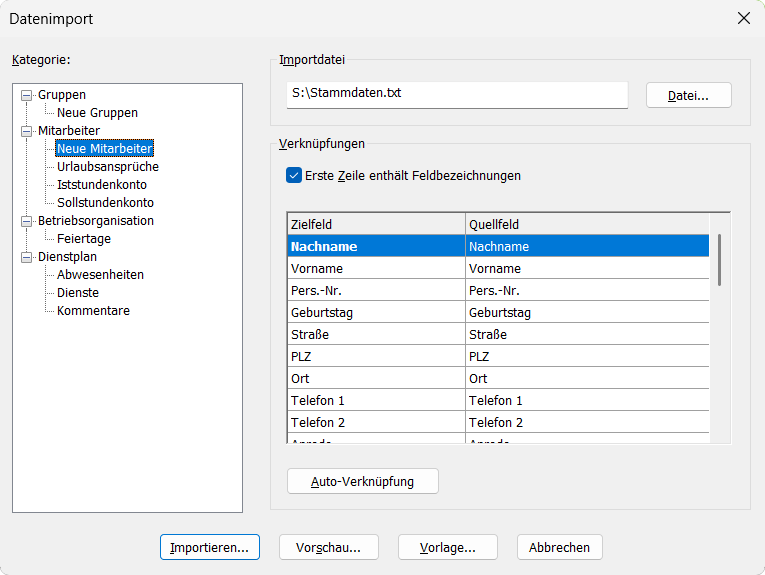765x575 pixels.
Task: Select the Telefon 2 Zielfeld row
Action: [376, 422]
